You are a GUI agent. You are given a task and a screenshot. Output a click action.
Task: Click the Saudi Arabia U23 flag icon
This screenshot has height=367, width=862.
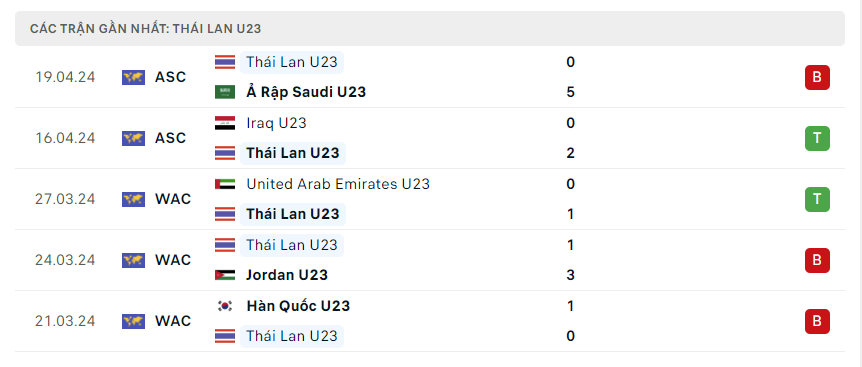coord(225,92)
